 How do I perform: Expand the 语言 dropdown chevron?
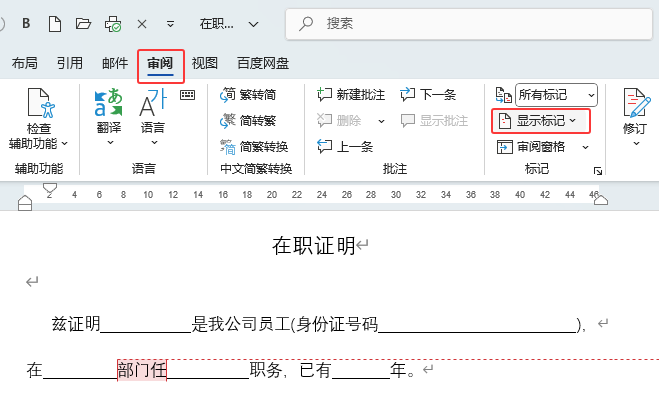tap(154, 143)
